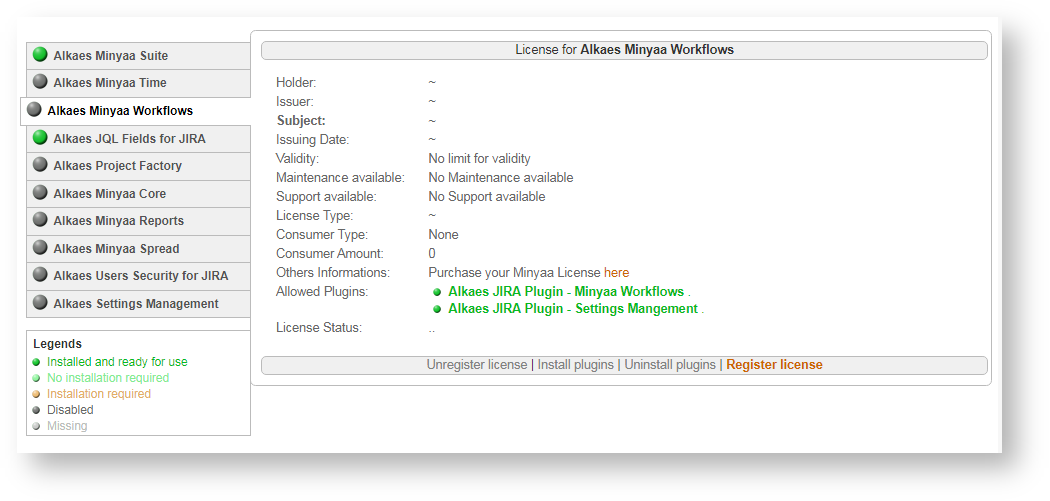Follow the 'here' purchase license link
The image size is (1050, 501).
[617, 273]
